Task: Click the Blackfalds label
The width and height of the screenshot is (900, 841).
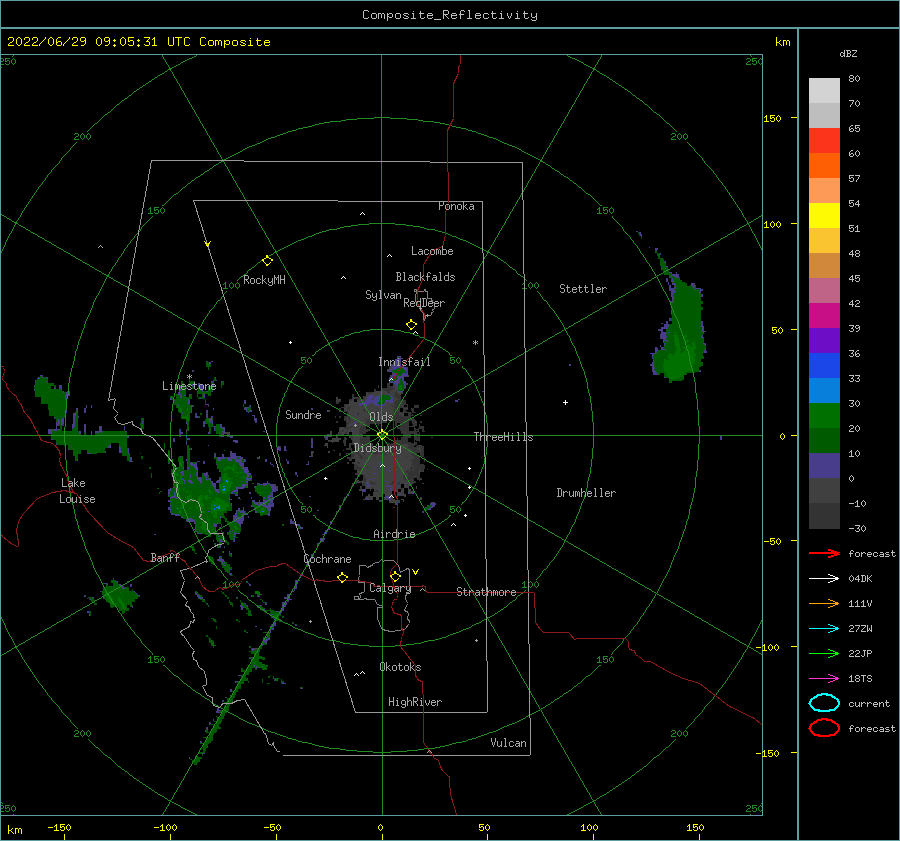Action: pos(425,277)
